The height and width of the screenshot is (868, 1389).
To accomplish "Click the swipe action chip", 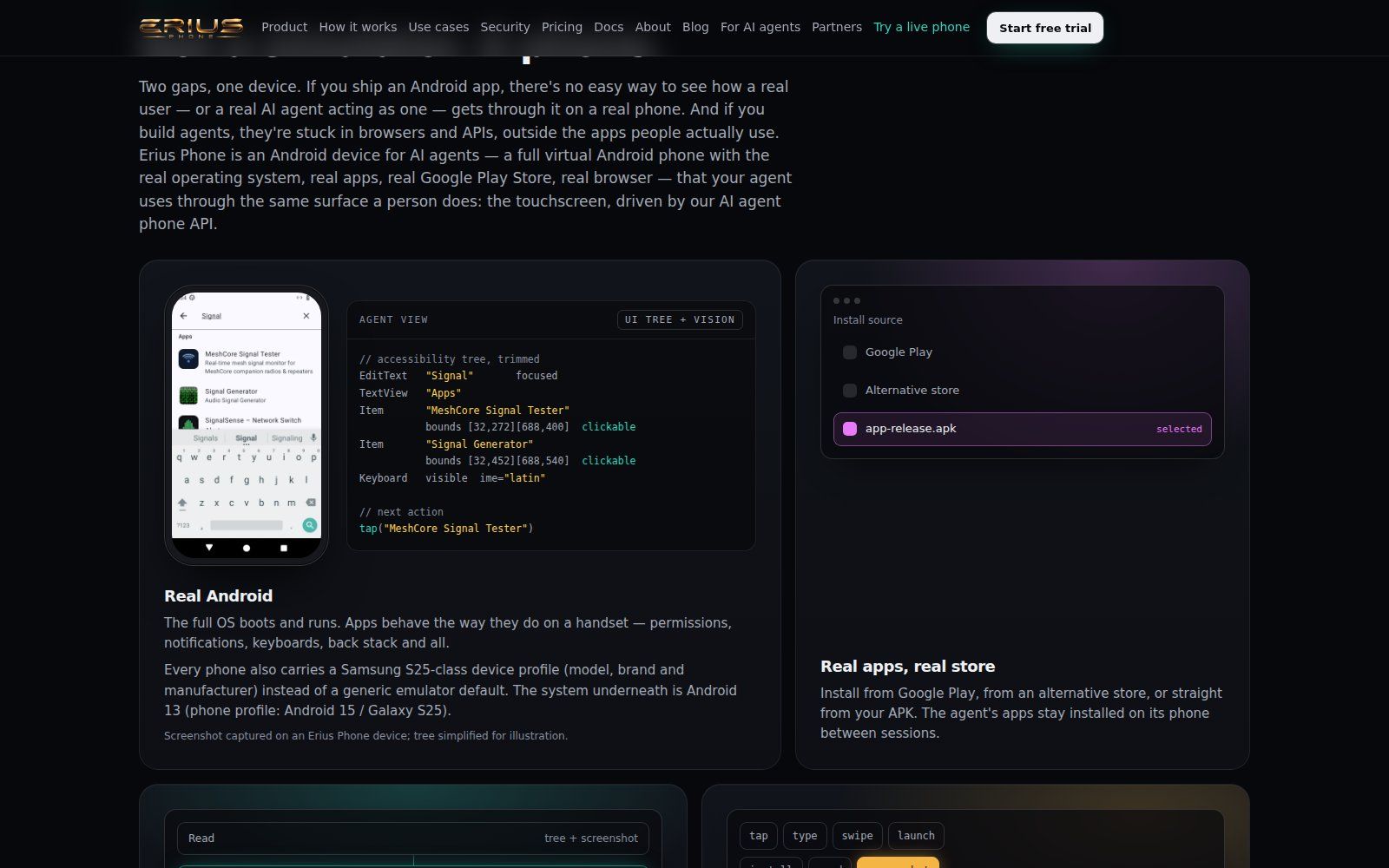I will [x=858, y=836].
